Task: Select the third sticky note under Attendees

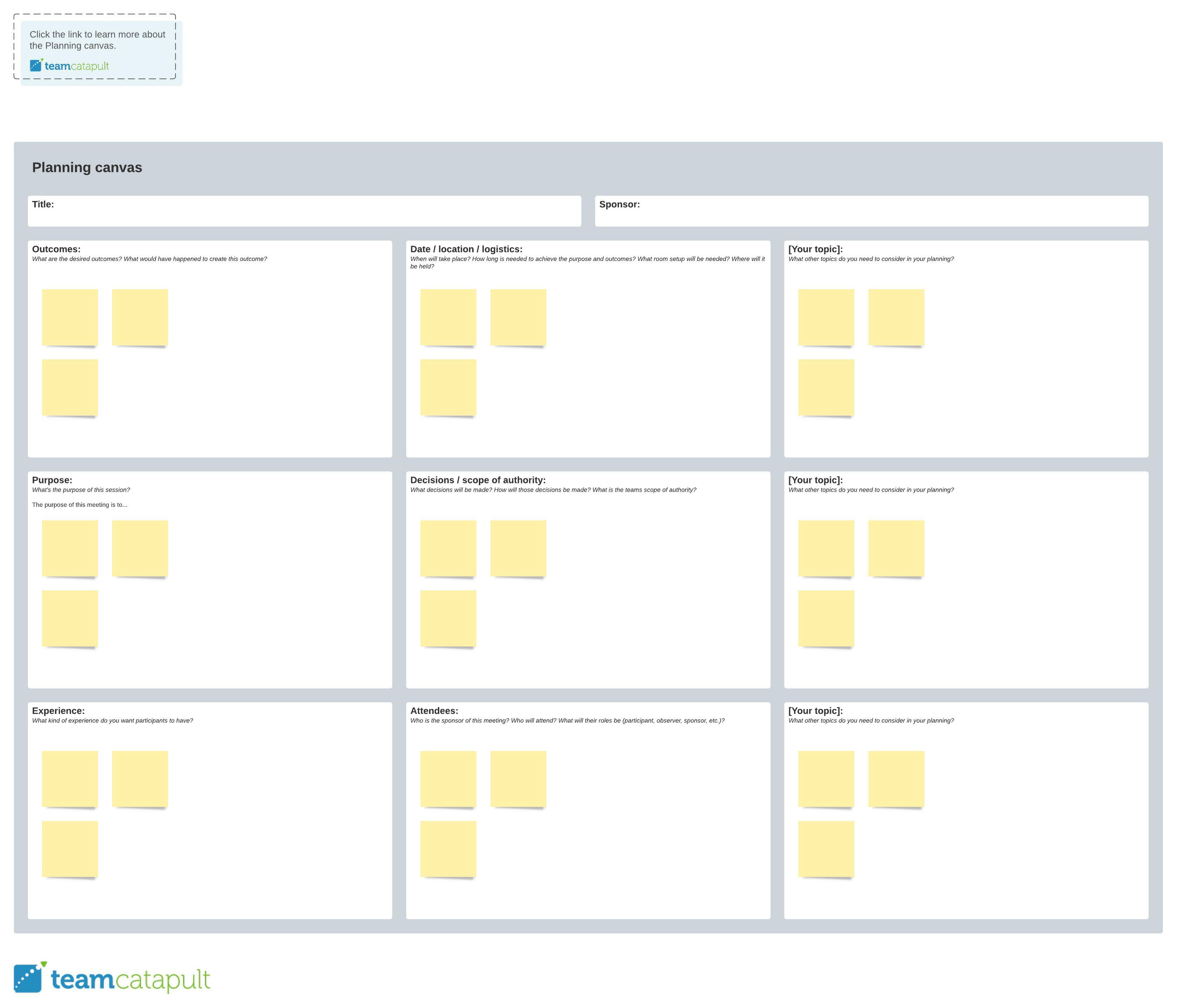Action: (x=448, y=848)
